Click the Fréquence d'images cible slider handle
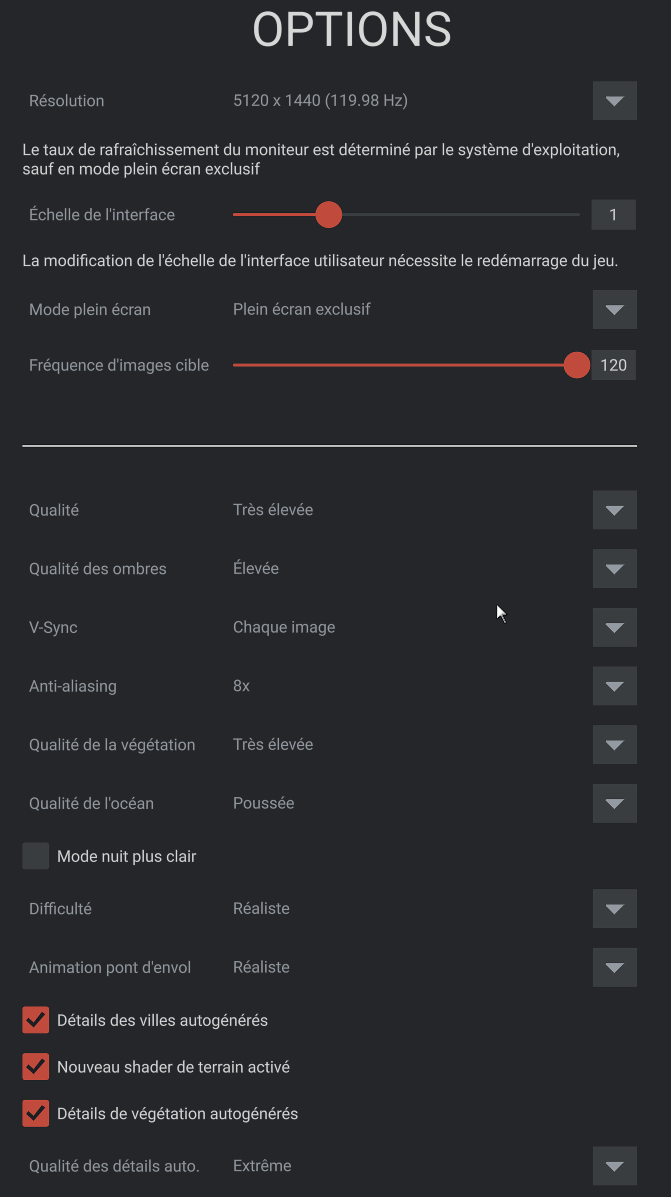 (x=576, y=365)
